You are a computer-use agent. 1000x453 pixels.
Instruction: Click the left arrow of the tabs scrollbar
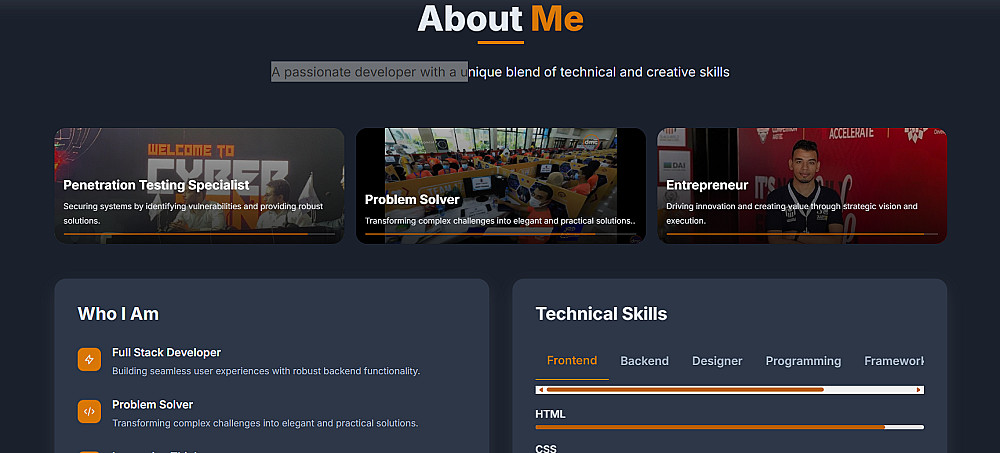point(541,389)
